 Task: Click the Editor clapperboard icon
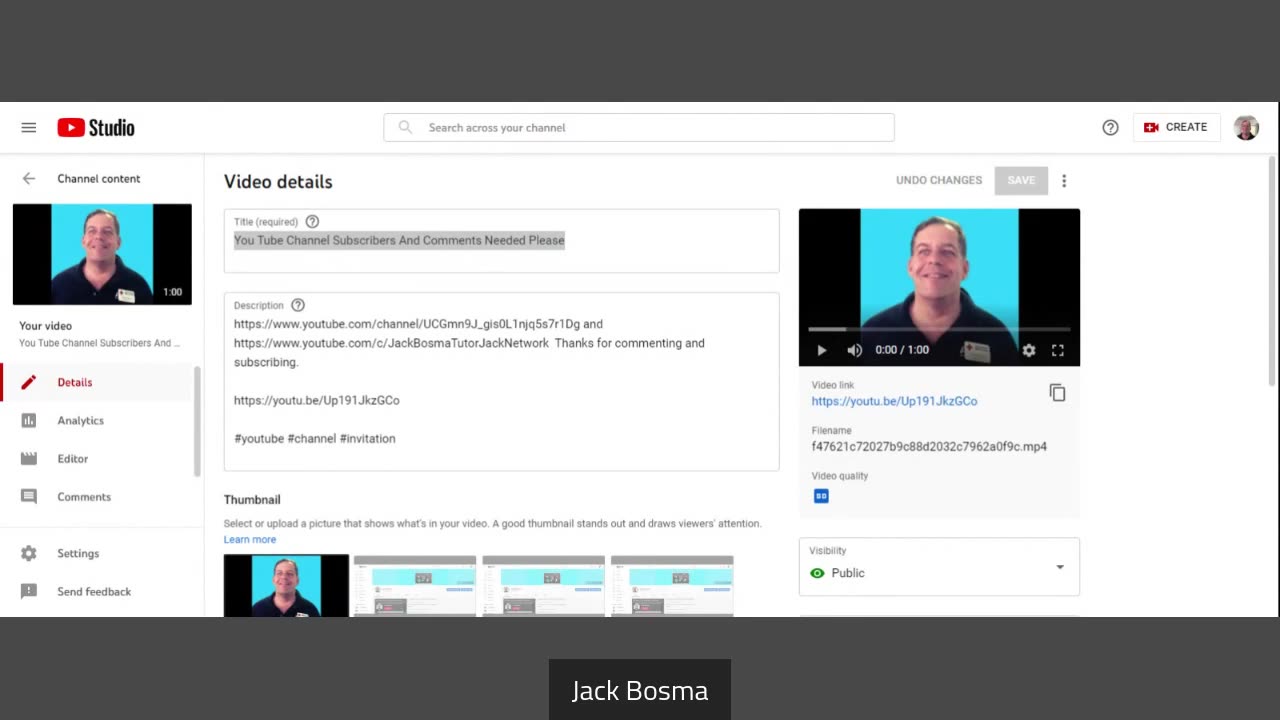coord(29,458)
